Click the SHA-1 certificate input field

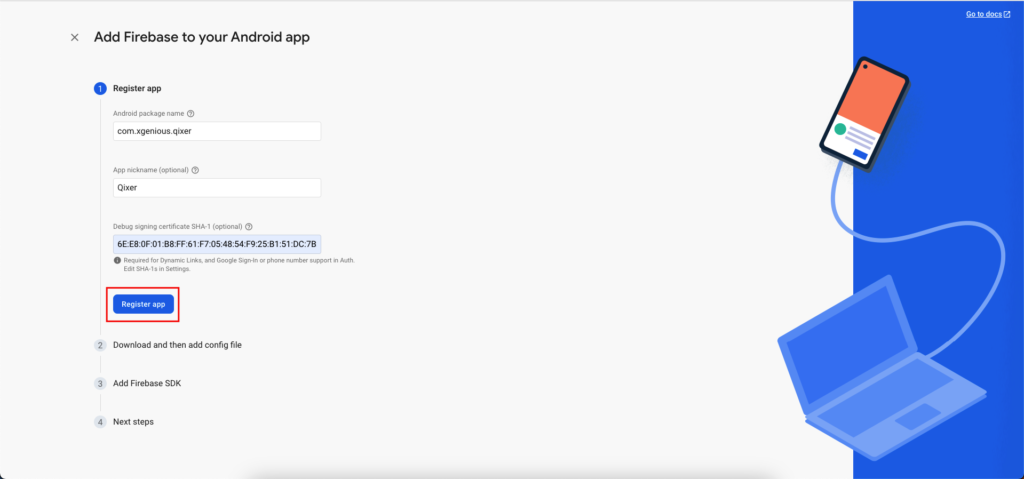217,244
